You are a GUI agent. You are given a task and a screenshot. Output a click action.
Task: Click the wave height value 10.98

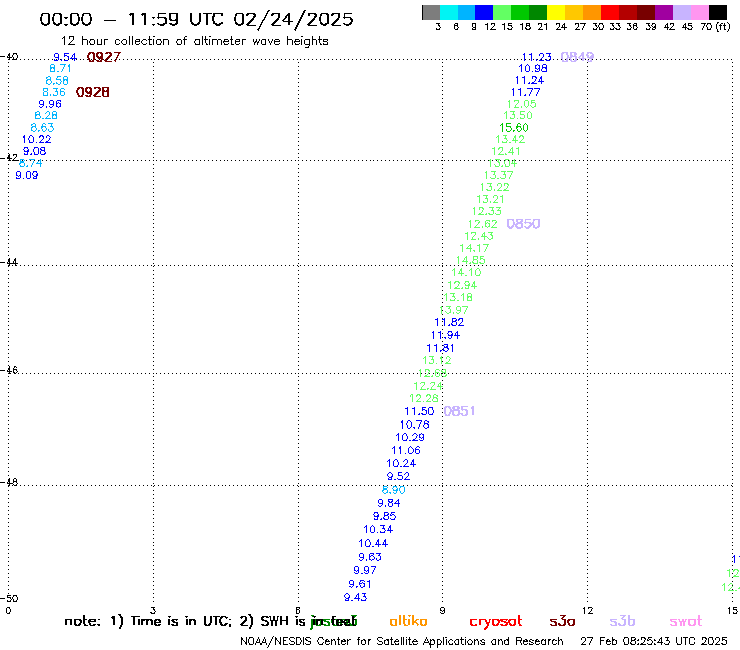pyautogui.click(x=533, y=68)
